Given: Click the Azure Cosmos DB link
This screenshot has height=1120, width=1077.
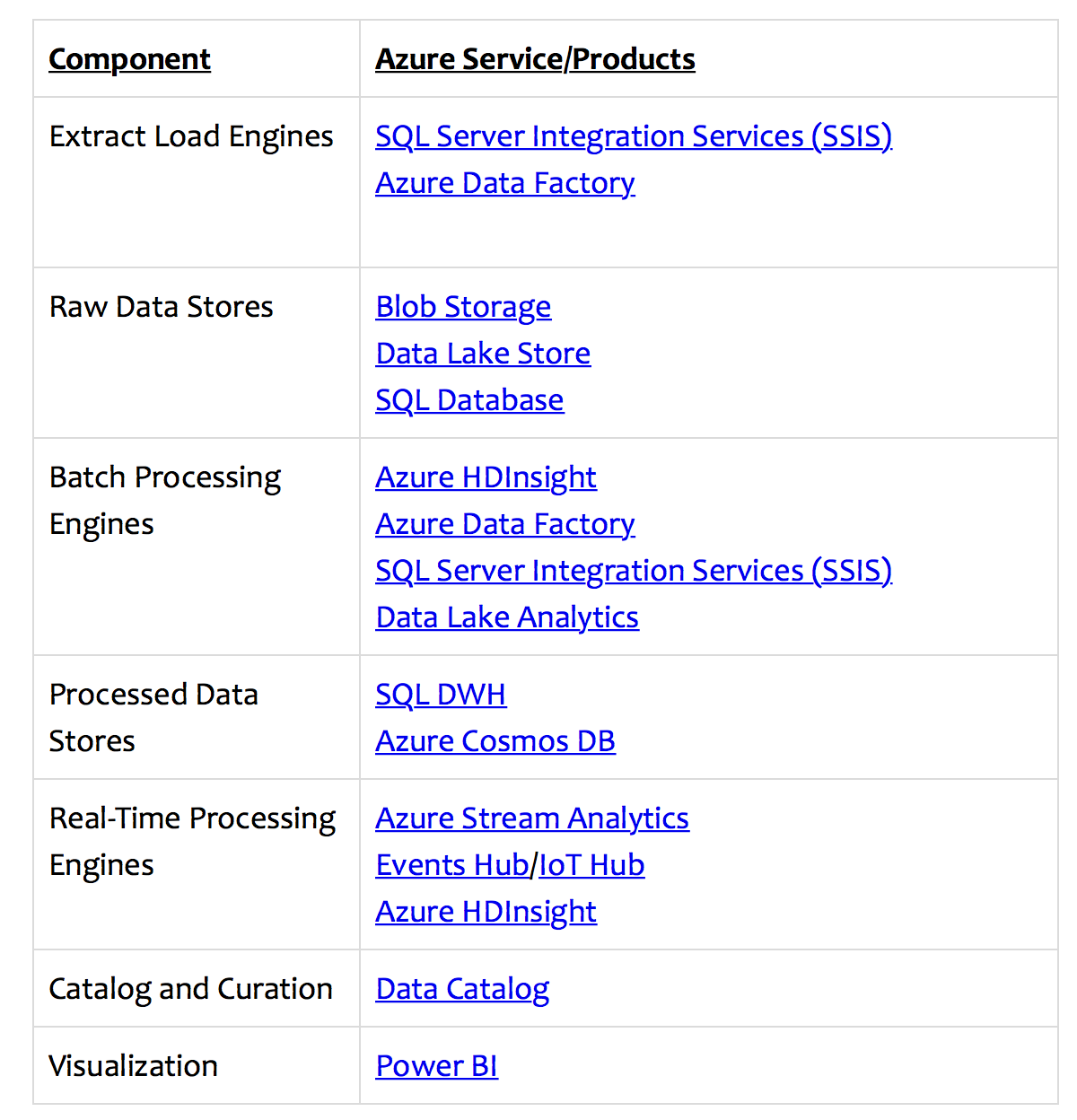Looking at the screenshot, I should click(x=495, y=740).
